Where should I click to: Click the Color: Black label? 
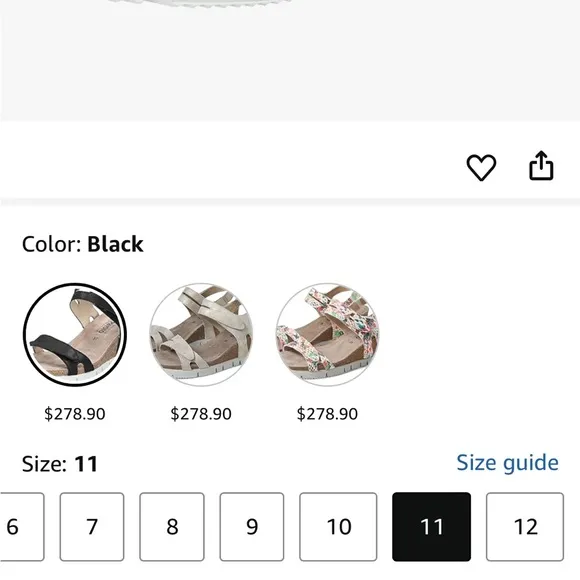(x=82, y=244)
